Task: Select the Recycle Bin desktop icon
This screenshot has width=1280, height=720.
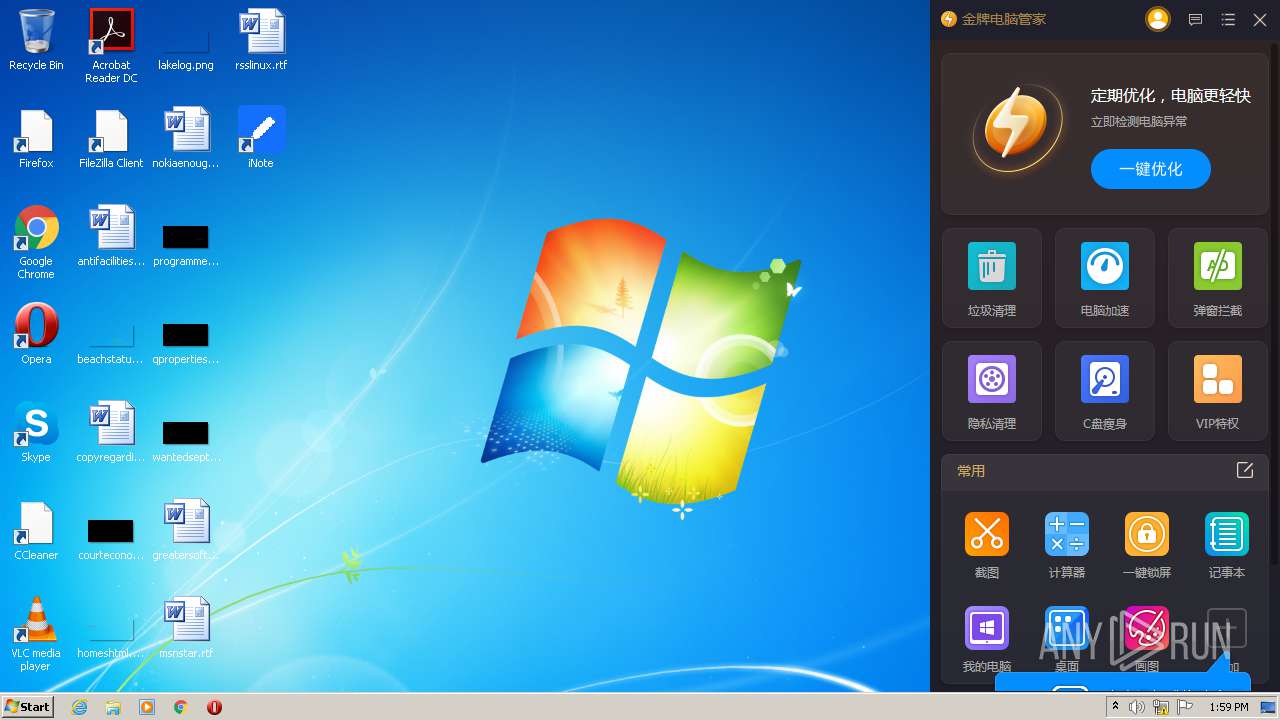Action: 36,41
